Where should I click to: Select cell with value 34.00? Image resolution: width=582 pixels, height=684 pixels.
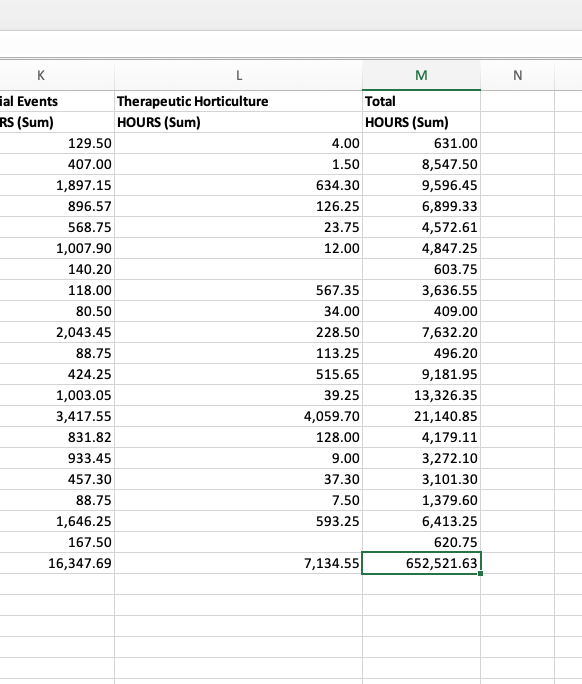(x=239, y=311)
